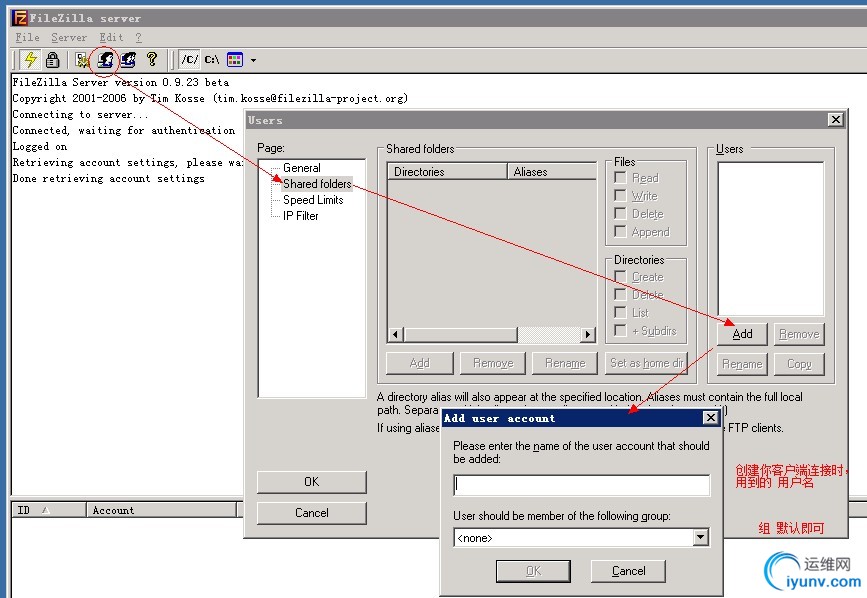Click Add button in Users group
Viewport: 867px width, 598px height.
coord(742,334)
